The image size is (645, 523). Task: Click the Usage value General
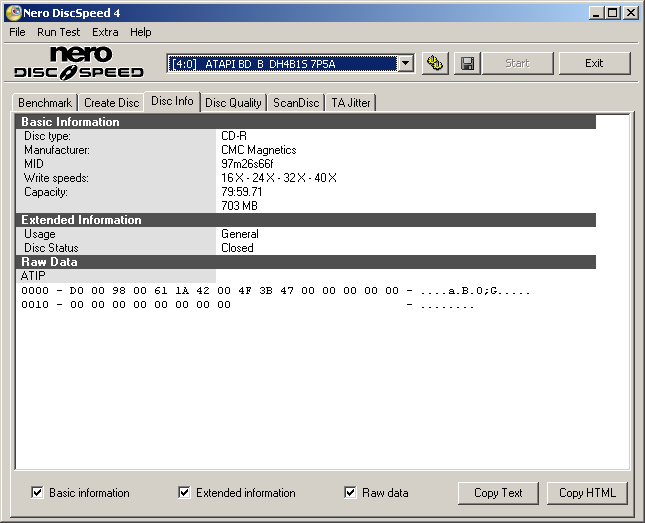tap(240, 234)
